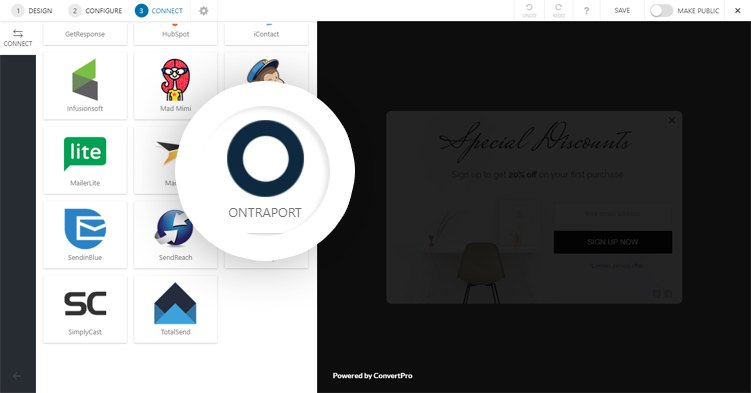751x393 pixels.
Task: Open settings via the gear icon
Action: (x=204, y=11)
